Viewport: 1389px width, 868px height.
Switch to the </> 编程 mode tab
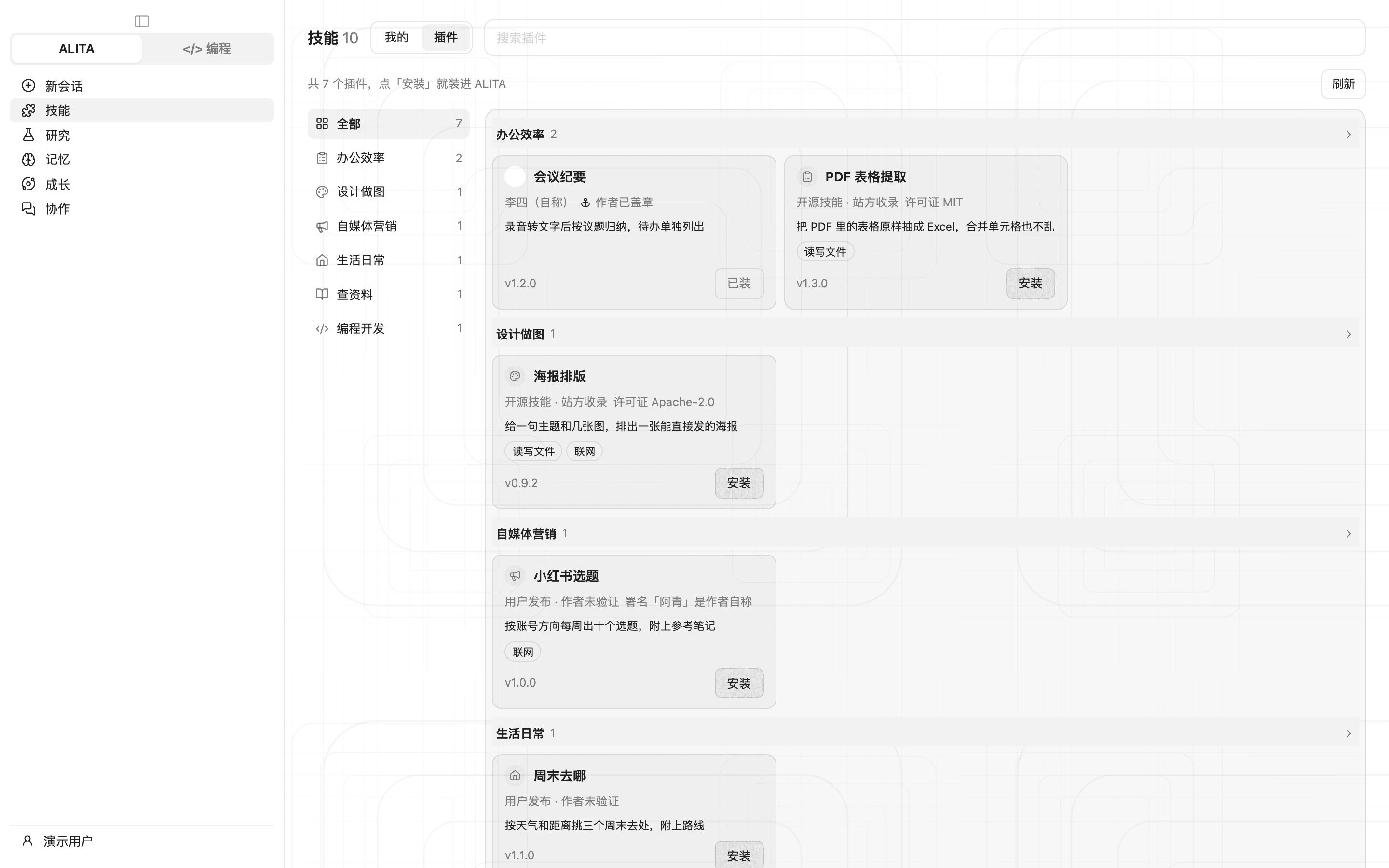(206, 49)
